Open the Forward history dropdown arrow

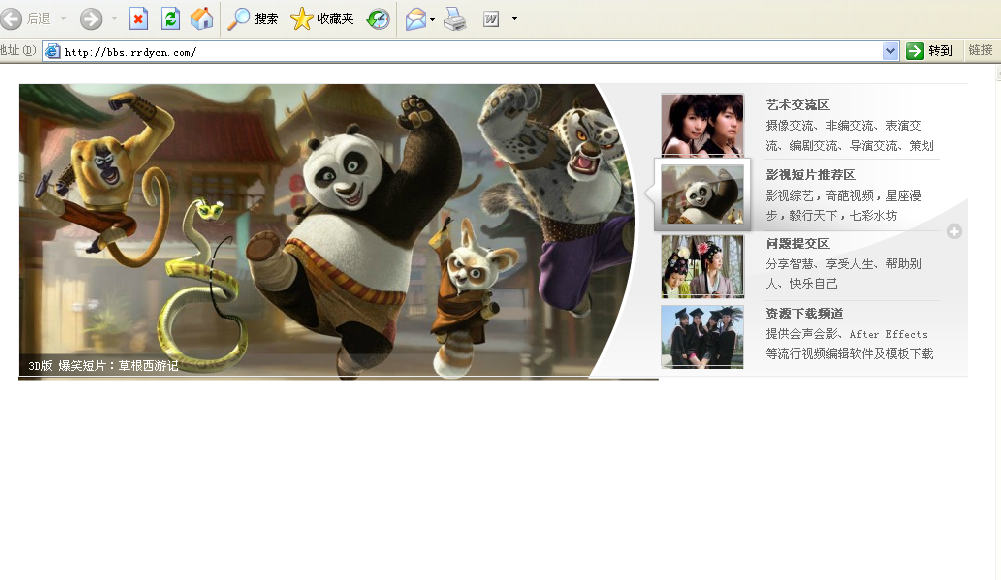coord(114,19)
